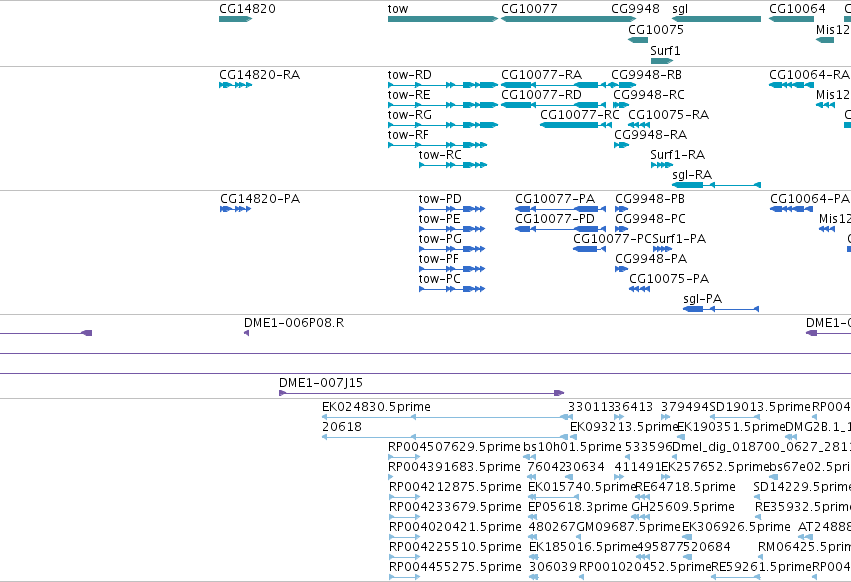Click EST RP004225510.5prime
851x582 pixels.
point(404,557)
